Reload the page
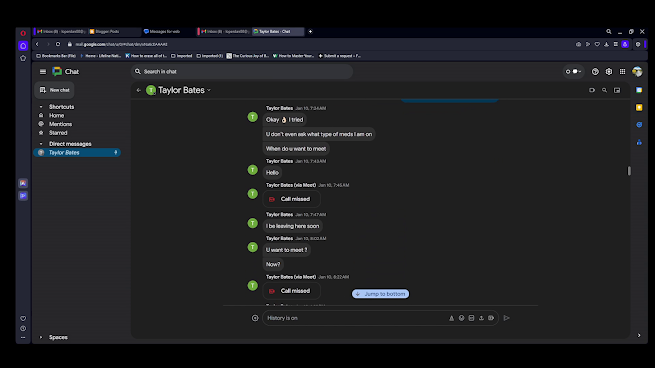 (58, 44)
